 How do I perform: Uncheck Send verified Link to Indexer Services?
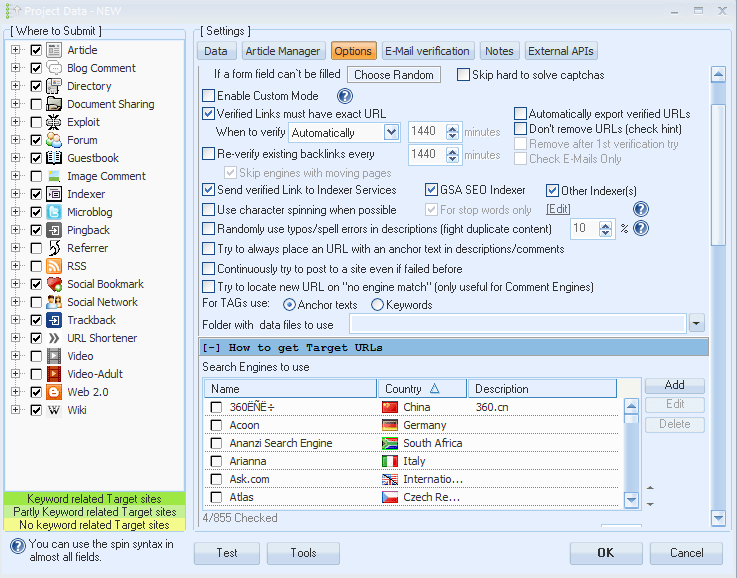point(208,189)
